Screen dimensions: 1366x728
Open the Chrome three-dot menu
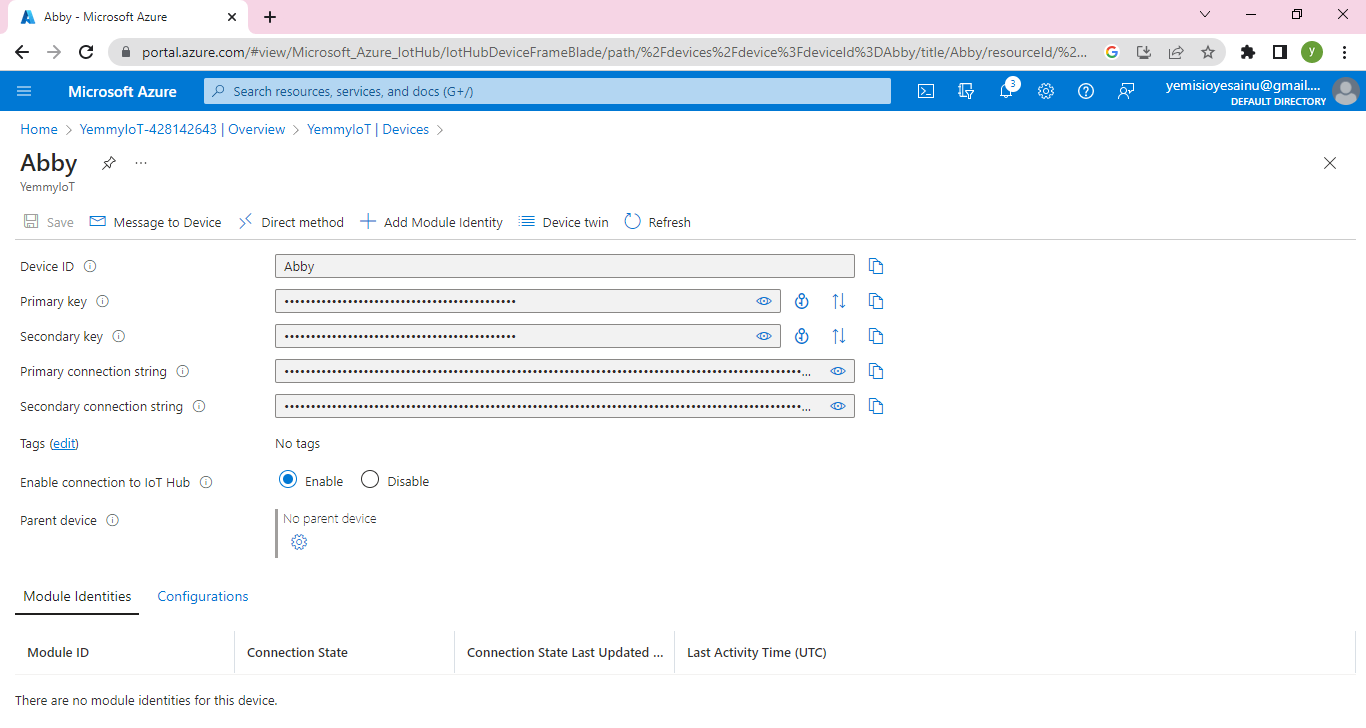tap(1343, 52)
